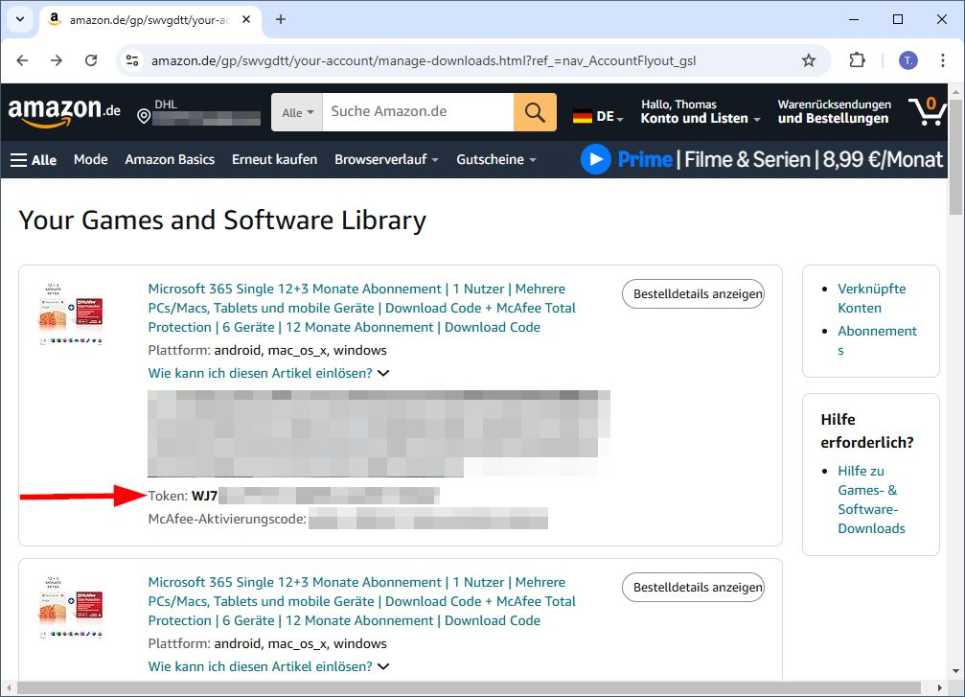Click the back navigation arrow
Image resolution: width=965 pixels, height=697 pixels.
click(22, 60)
